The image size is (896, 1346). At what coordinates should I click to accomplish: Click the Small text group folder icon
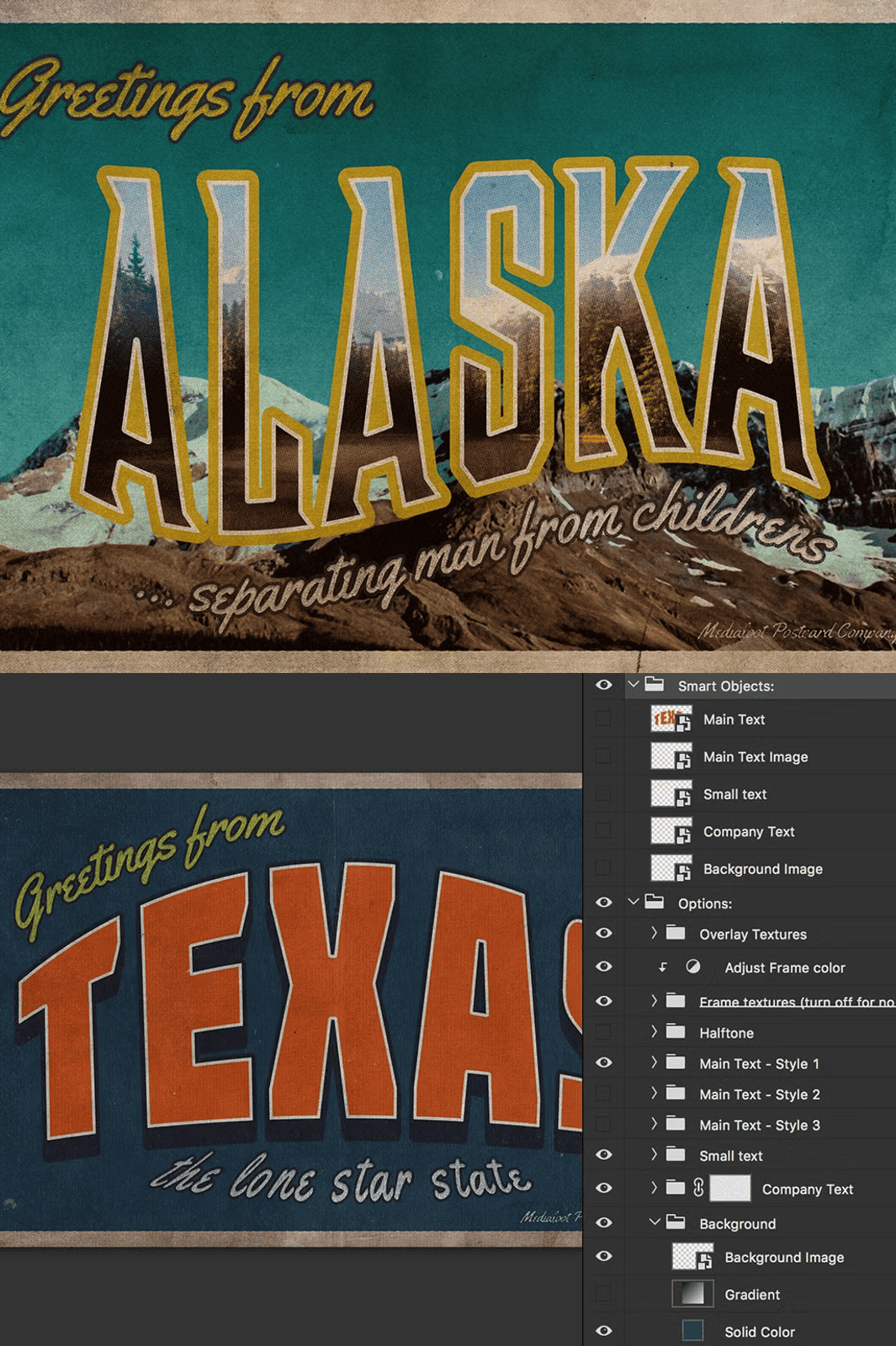675,1155
